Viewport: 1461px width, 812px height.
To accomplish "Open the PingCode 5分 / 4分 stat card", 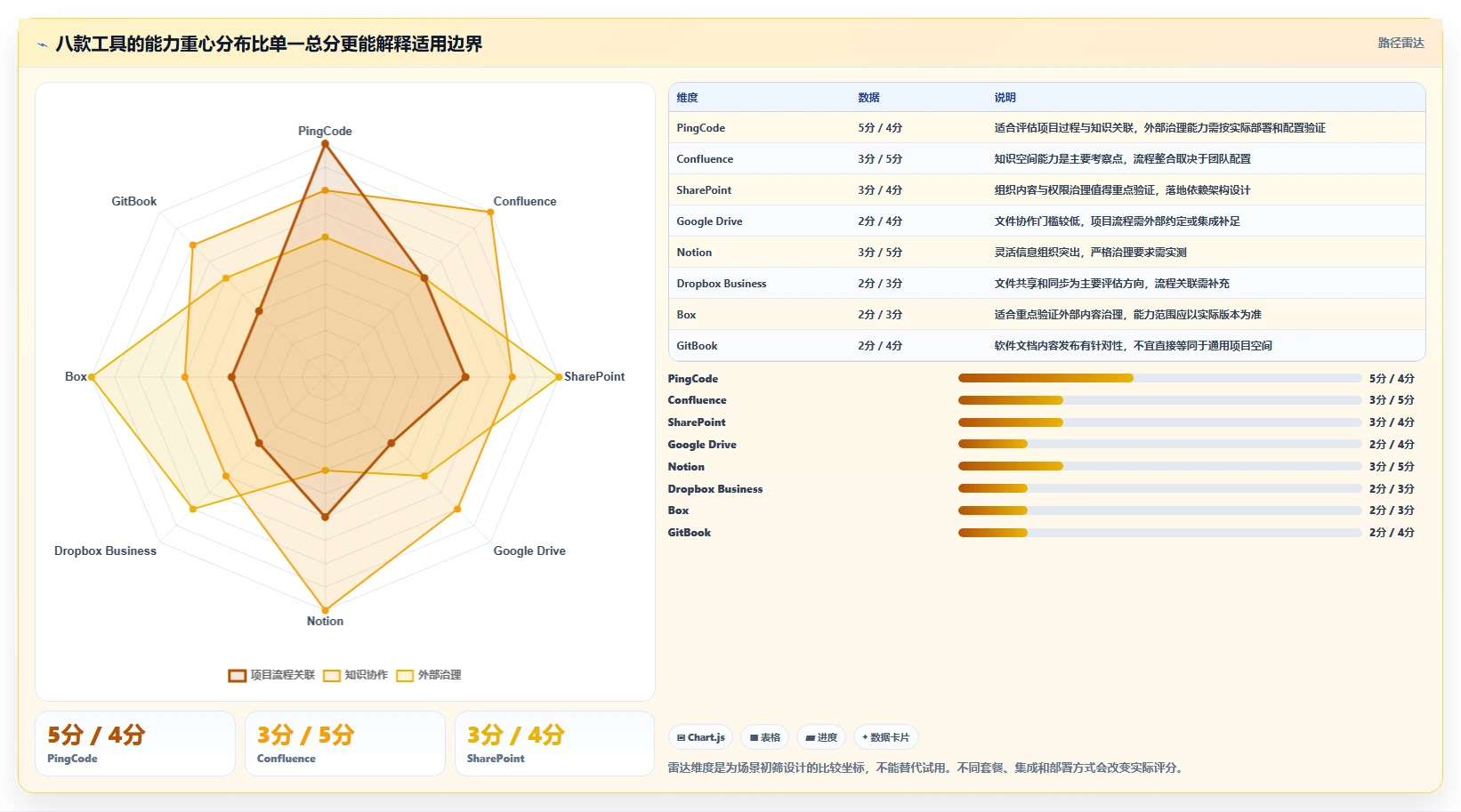I will click(x=135, y=744).
